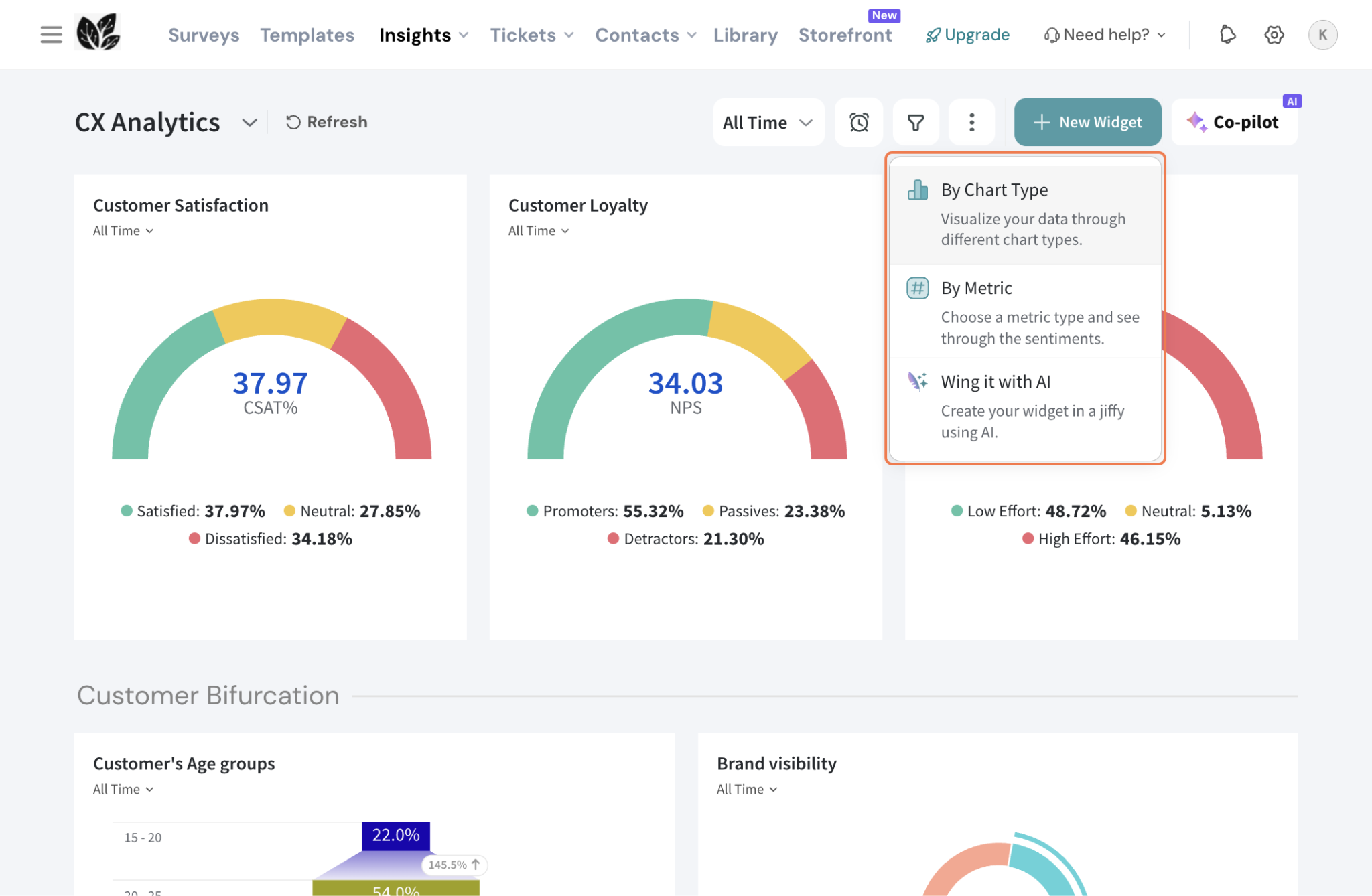Screen dimensions: 1372x896
Task: Open the notifications bell
Action: point(1227,35)
